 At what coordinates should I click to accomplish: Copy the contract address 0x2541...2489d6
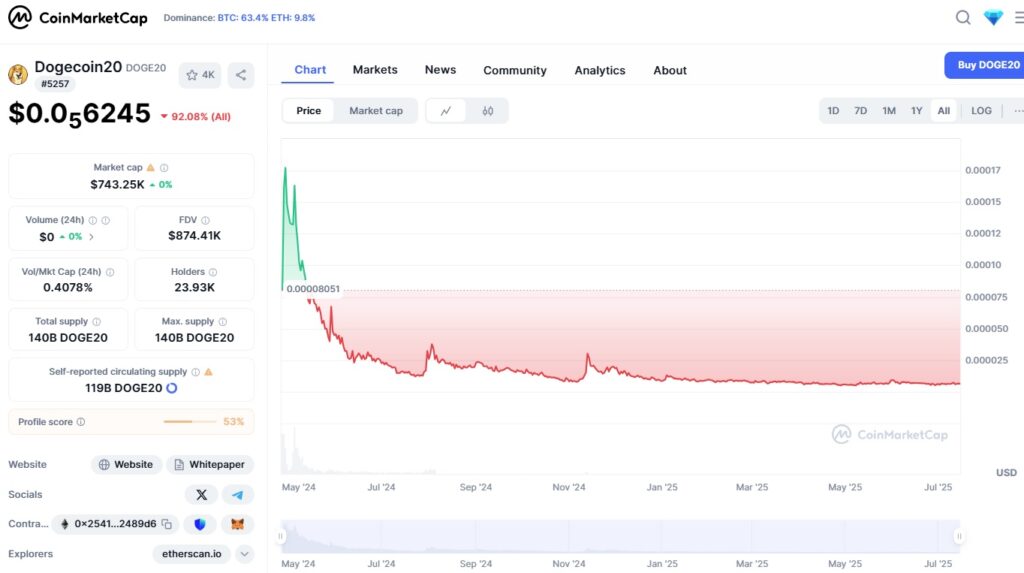point(168,524)
